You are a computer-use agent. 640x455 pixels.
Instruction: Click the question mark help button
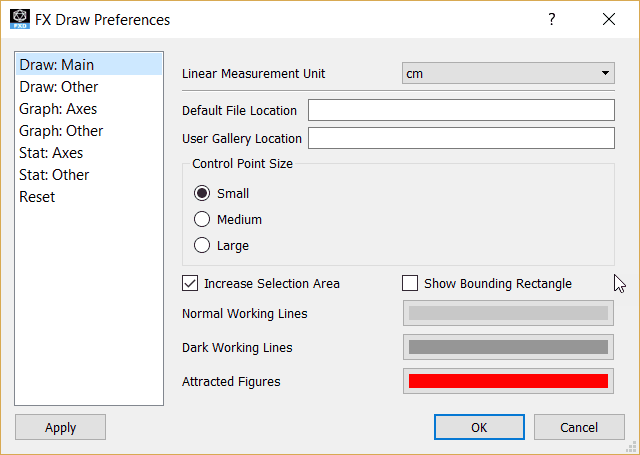(552, 19)
